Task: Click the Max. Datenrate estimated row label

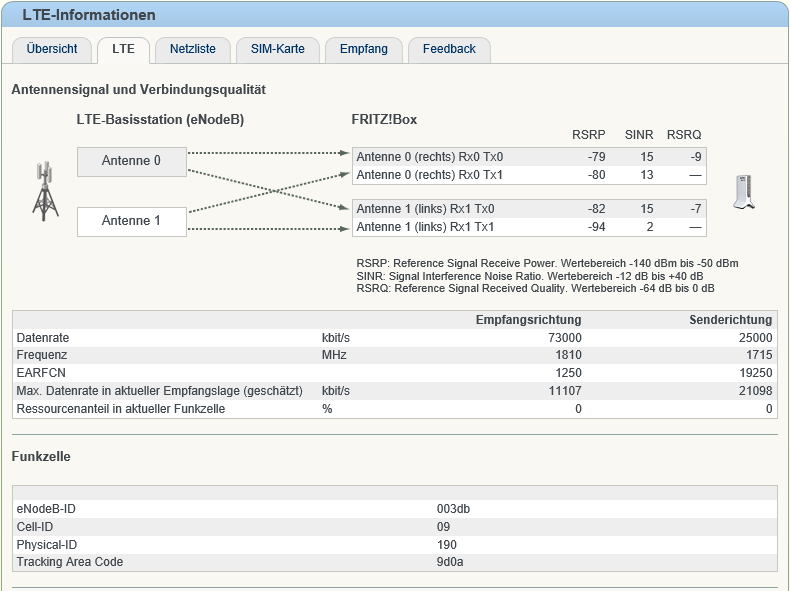Action: 159,391
